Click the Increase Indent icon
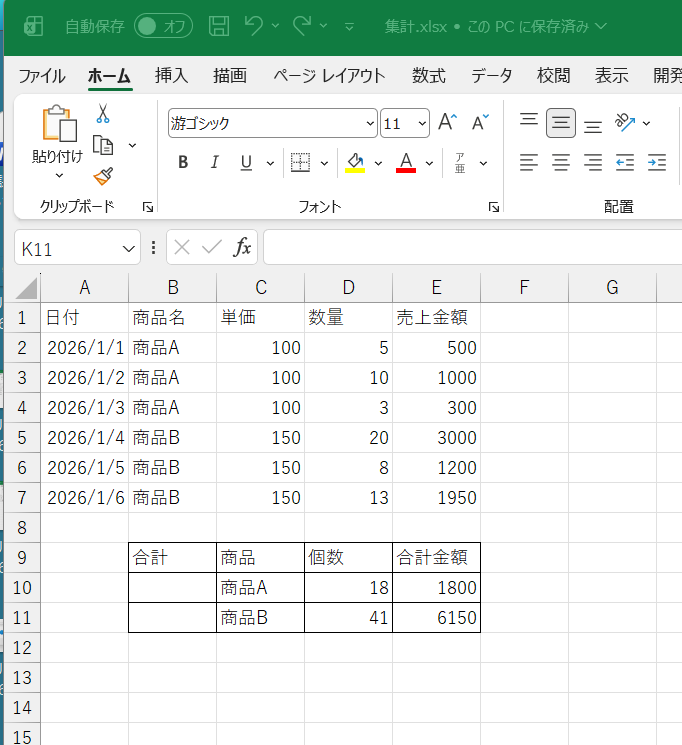Image resolution: width=682 pixels, height=745 pixels. click(656, 162)
